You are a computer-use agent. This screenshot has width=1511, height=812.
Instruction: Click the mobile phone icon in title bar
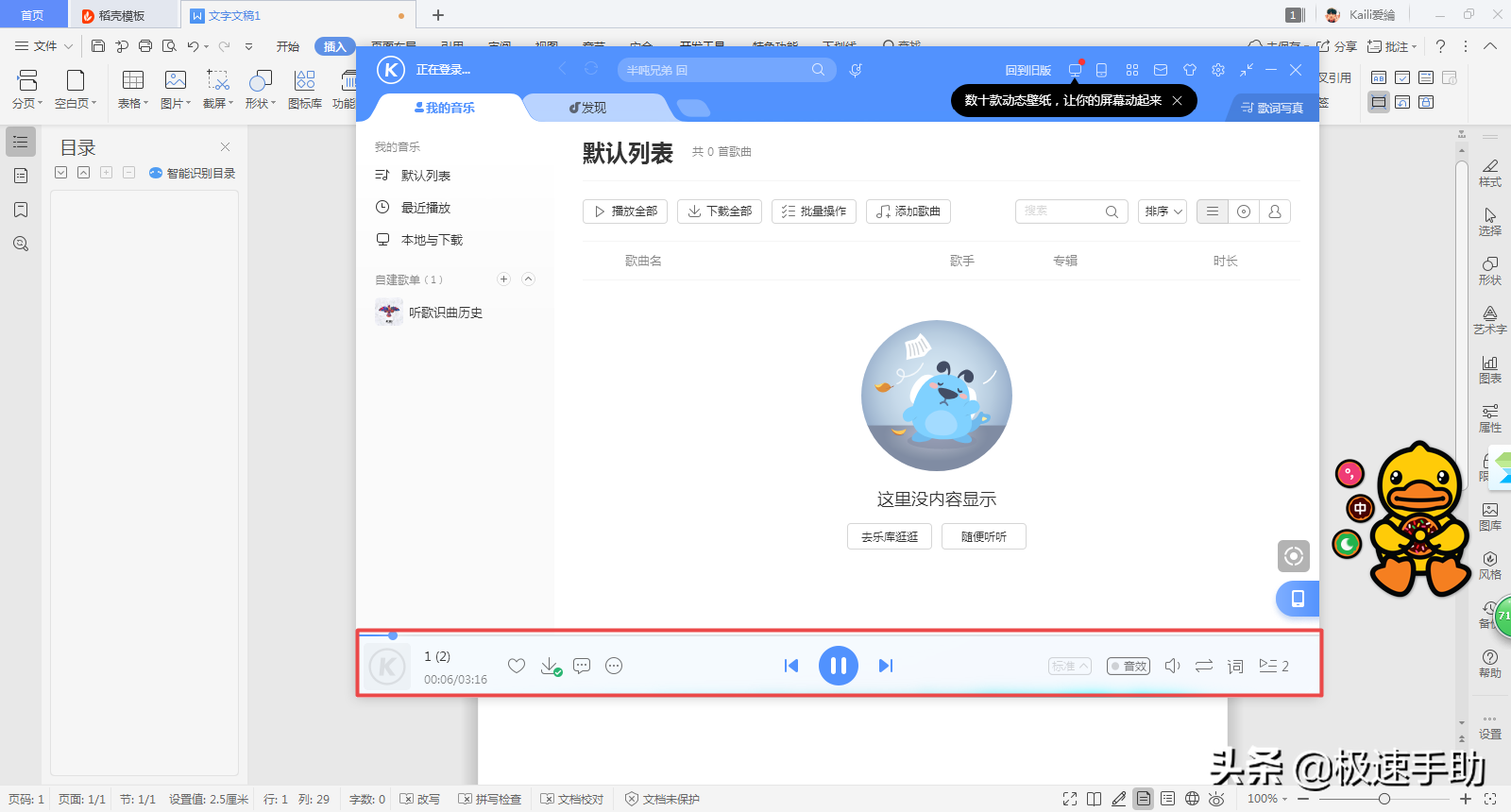coord(1101,70)
